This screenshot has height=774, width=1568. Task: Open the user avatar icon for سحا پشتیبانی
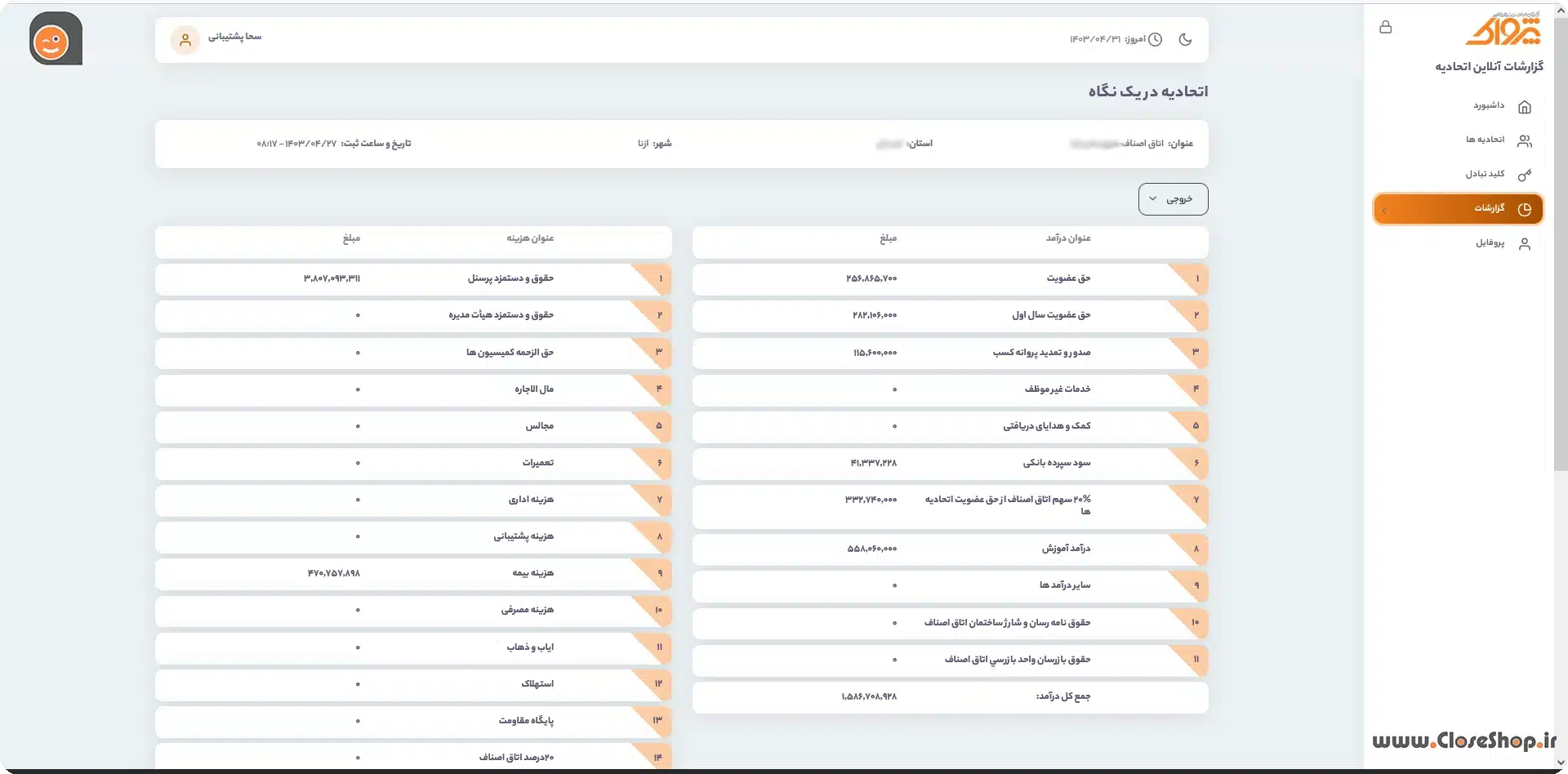tap(185, 39)
